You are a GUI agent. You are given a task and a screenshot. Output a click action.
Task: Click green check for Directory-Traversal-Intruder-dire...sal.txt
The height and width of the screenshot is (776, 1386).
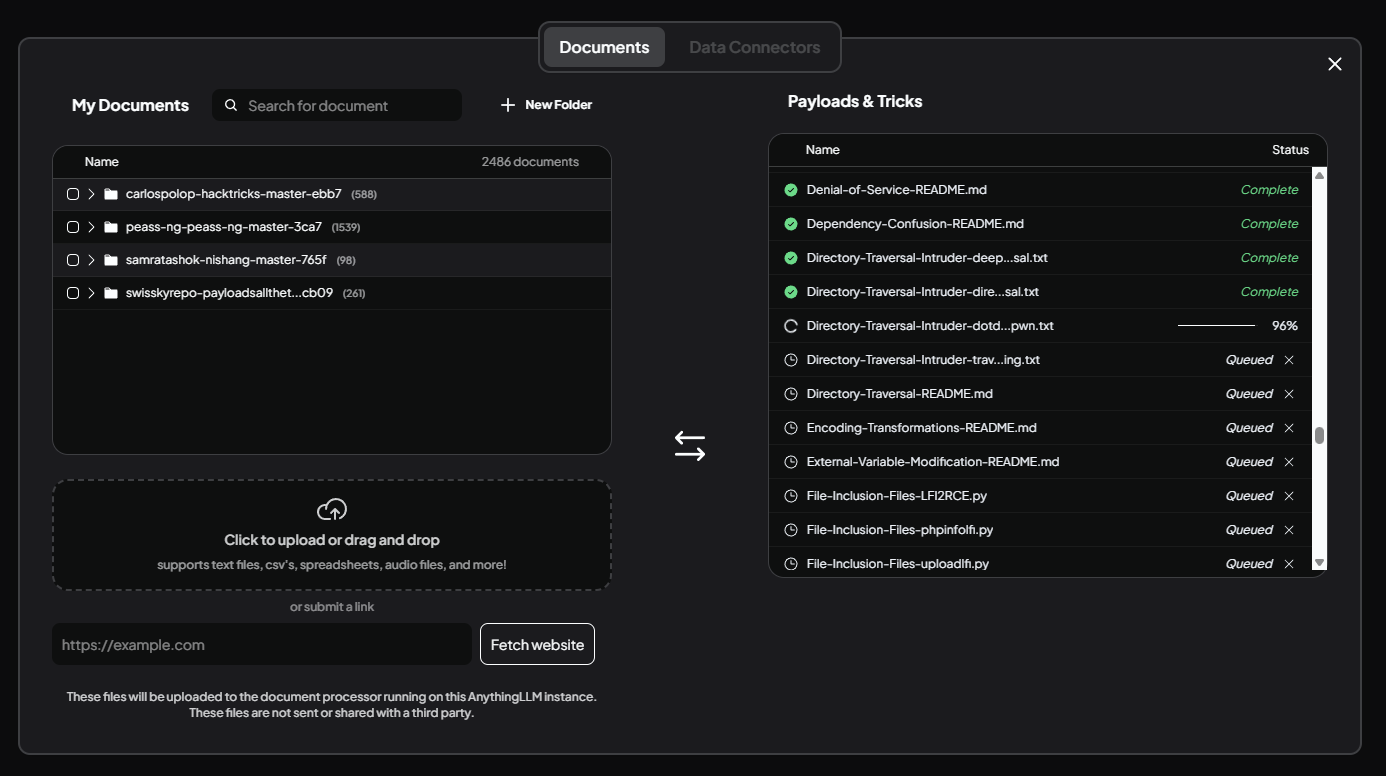tap(791, 292)
